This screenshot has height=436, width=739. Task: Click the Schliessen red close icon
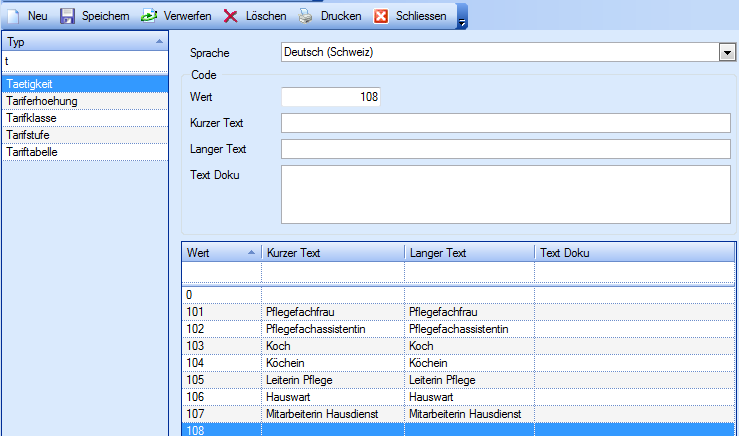tap(381, 16)
